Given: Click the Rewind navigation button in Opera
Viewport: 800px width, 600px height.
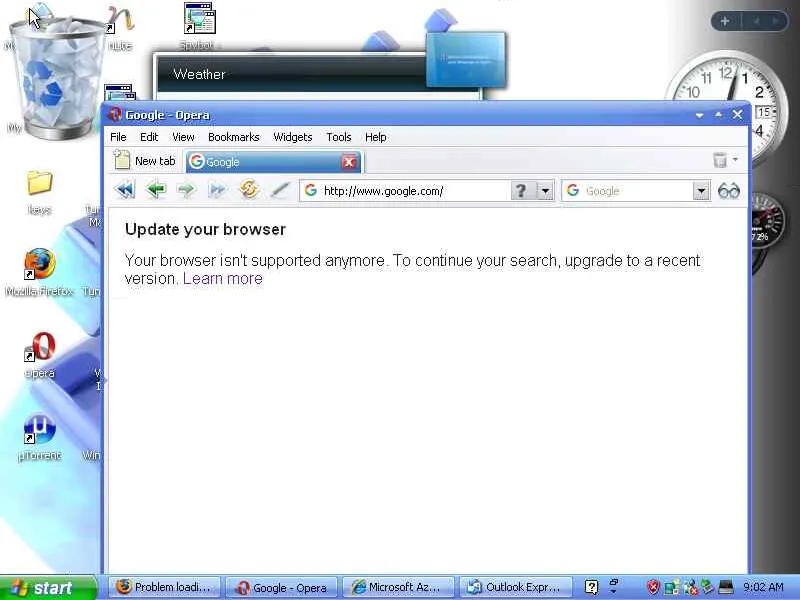Looking at the screenshot, I should click(x=125, y=190).
